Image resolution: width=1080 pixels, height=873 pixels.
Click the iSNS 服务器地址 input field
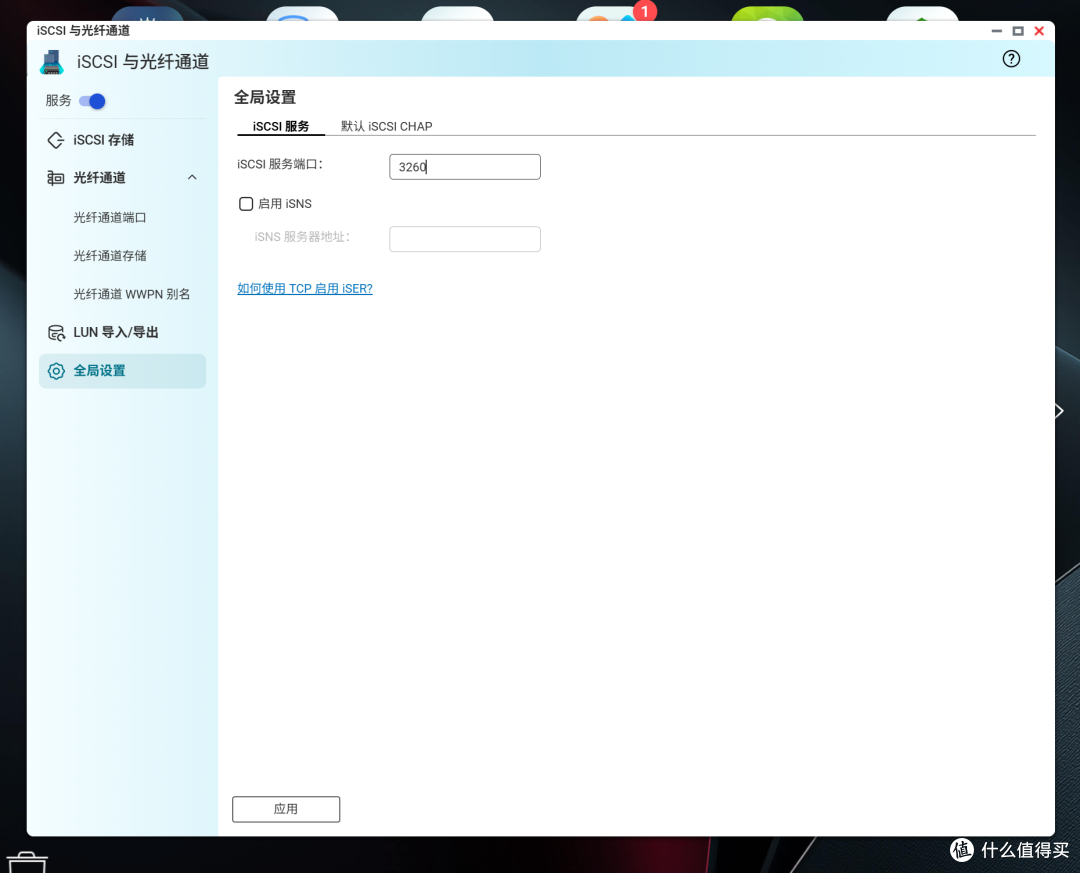(465, 239)
